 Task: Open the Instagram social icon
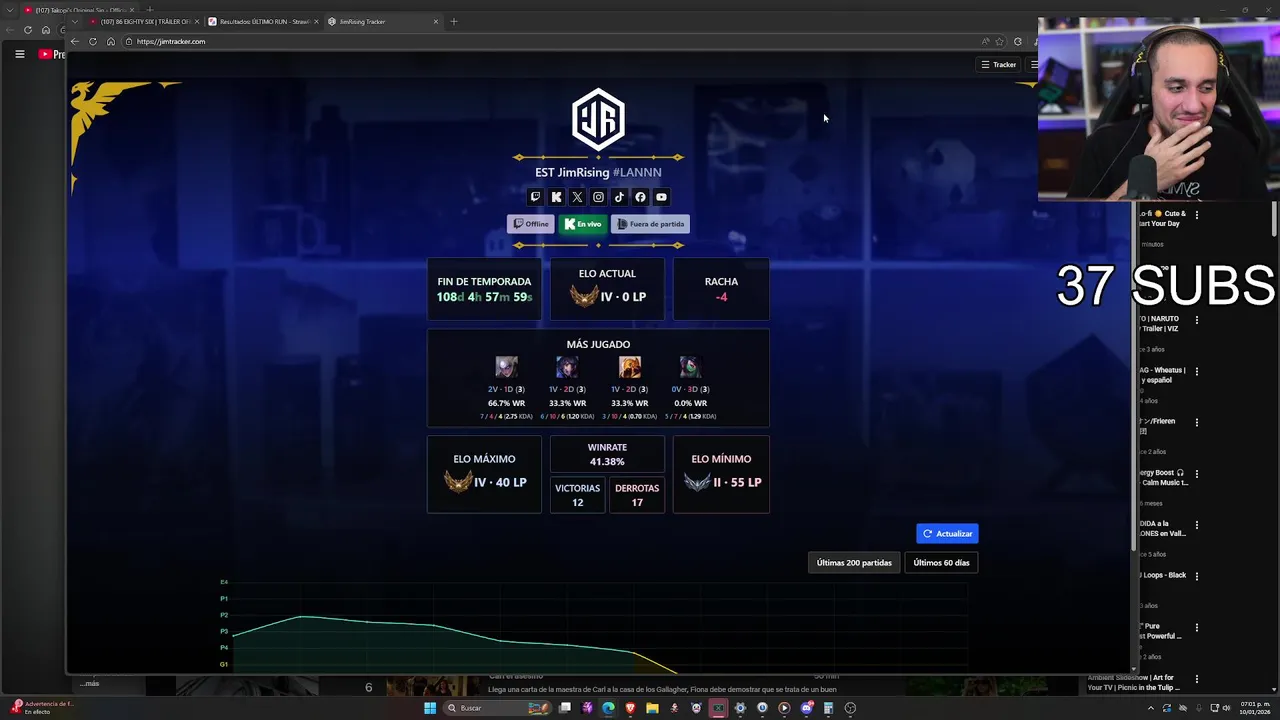(x=598, y=197)
